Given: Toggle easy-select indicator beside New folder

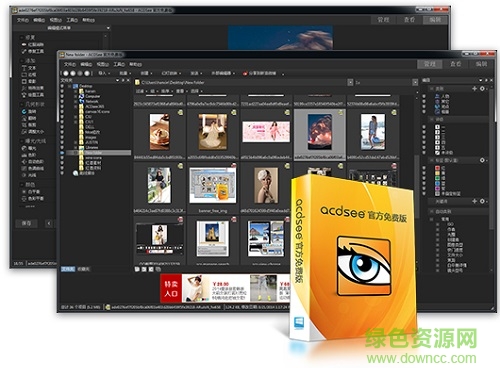Looking at the screenshot, I should click(x=62, y=153).
